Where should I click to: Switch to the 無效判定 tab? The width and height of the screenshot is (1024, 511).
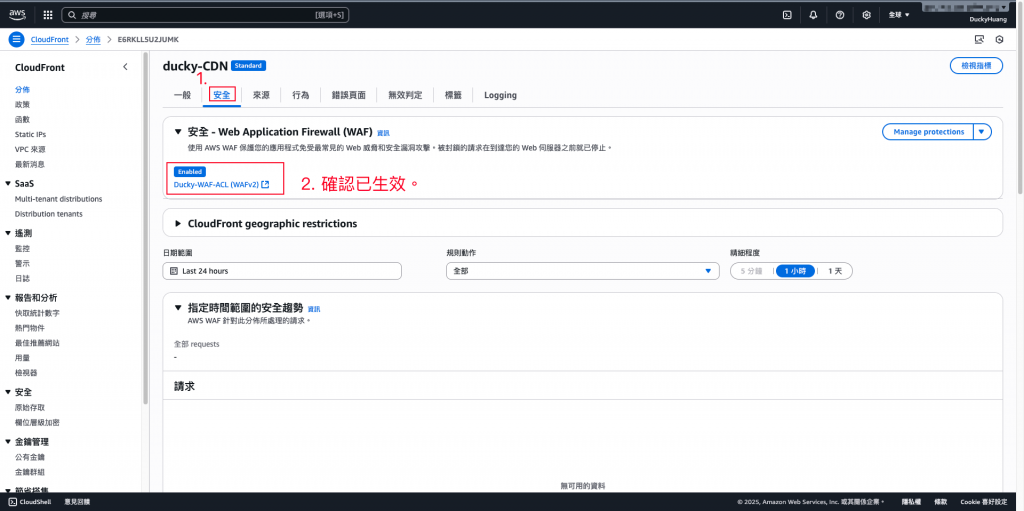click(405, 95)
